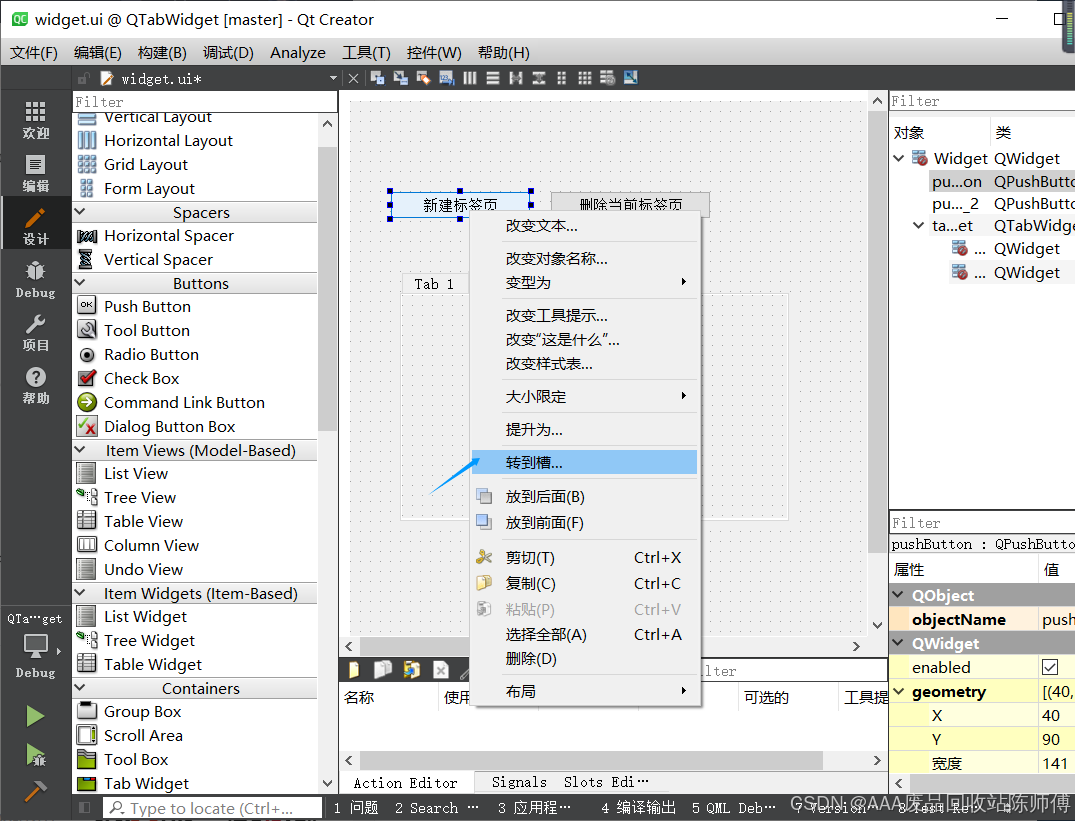1075x821 pixels.
Task: Click the green Run button
Action: point(35,715)
